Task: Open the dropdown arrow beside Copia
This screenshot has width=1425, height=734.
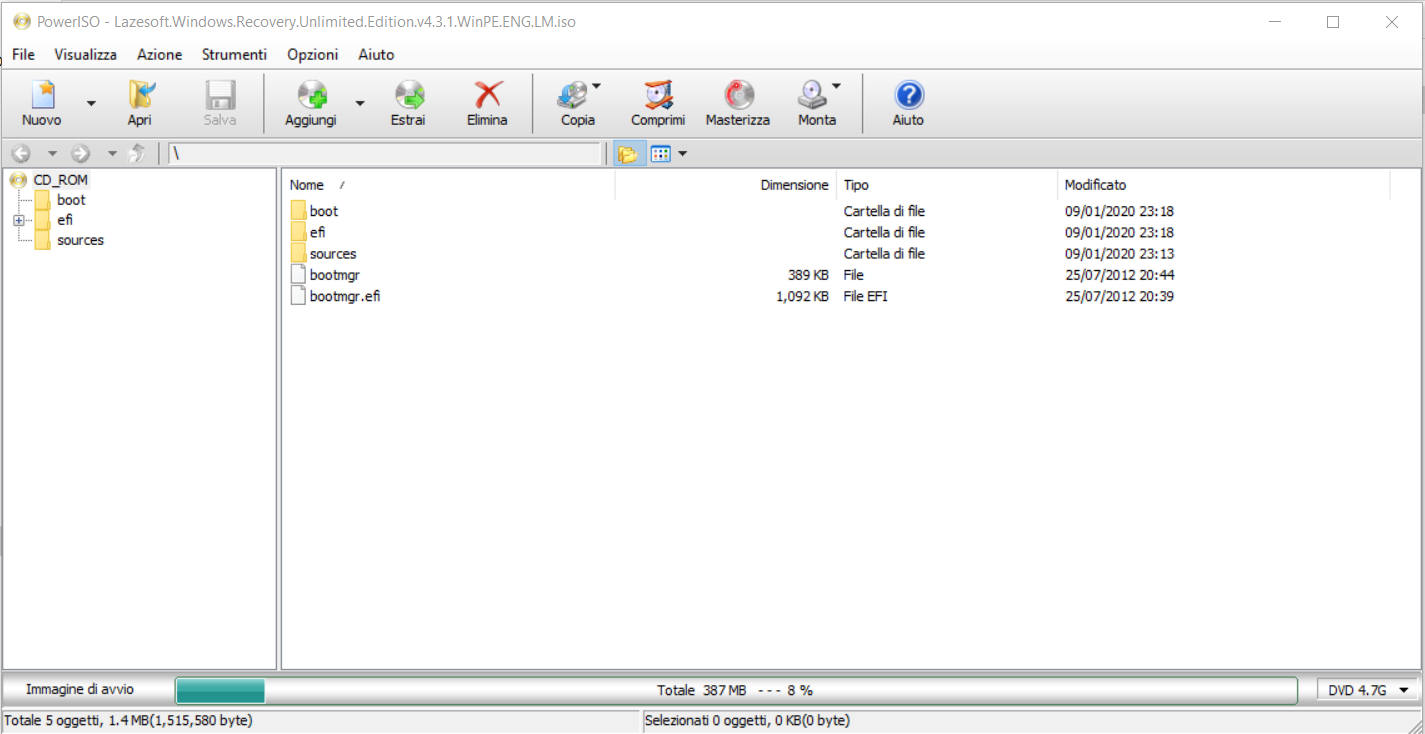Action: tap(597, 86)
